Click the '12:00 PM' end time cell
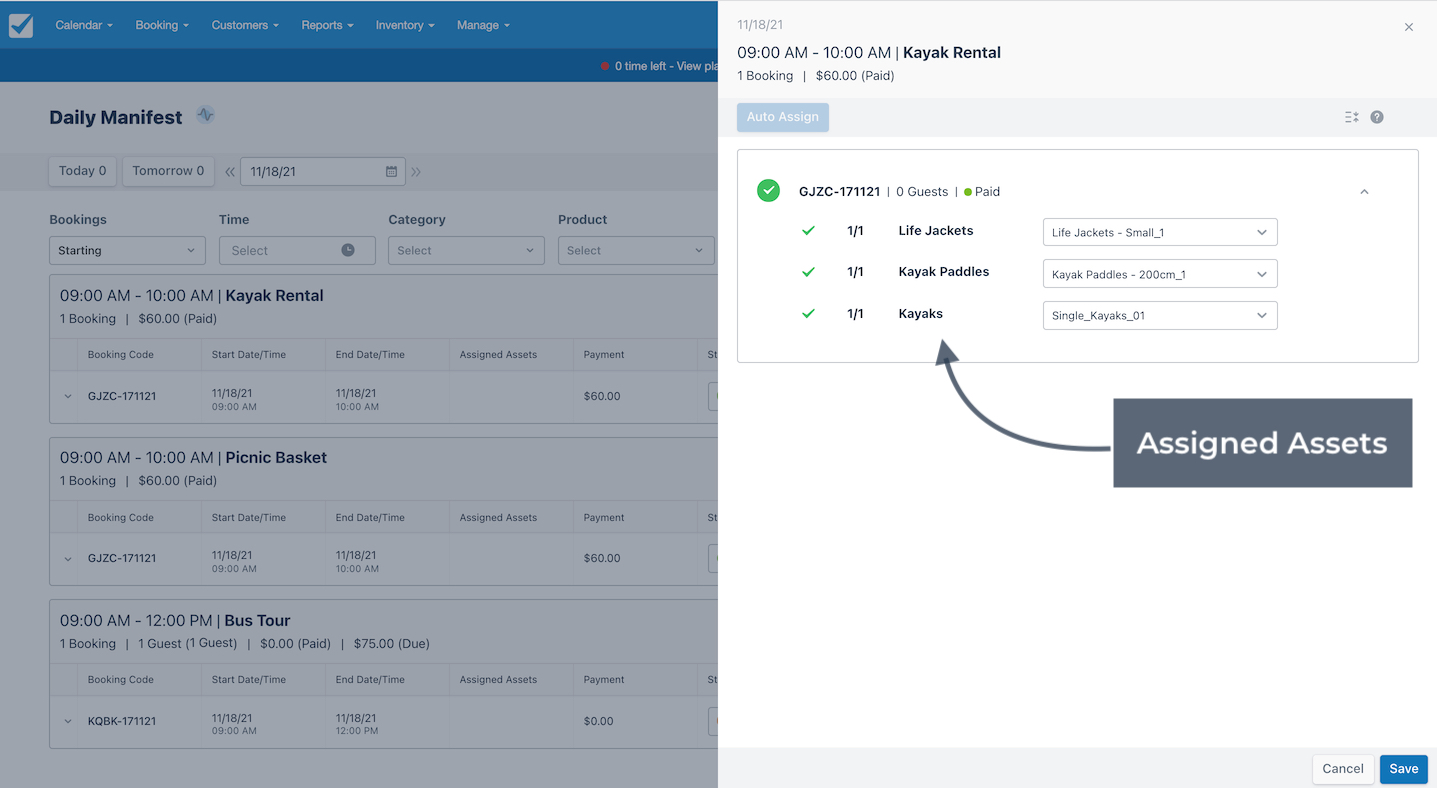Viewport: 1437px width, 788px height. (357, 731)
